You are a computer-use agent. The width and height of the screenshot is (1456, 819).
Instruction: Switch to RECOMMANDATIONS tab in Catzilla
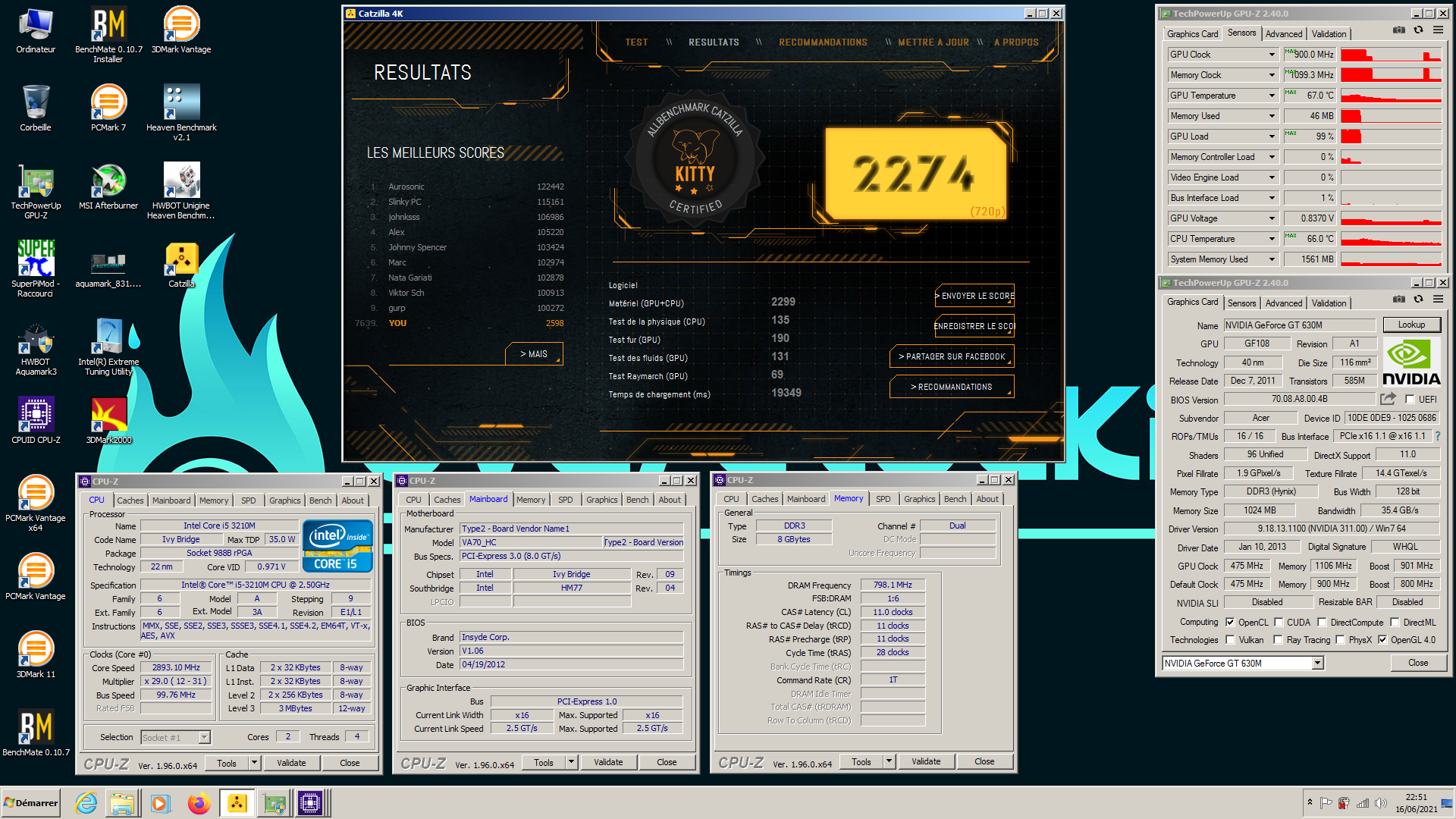coord(823,42)
